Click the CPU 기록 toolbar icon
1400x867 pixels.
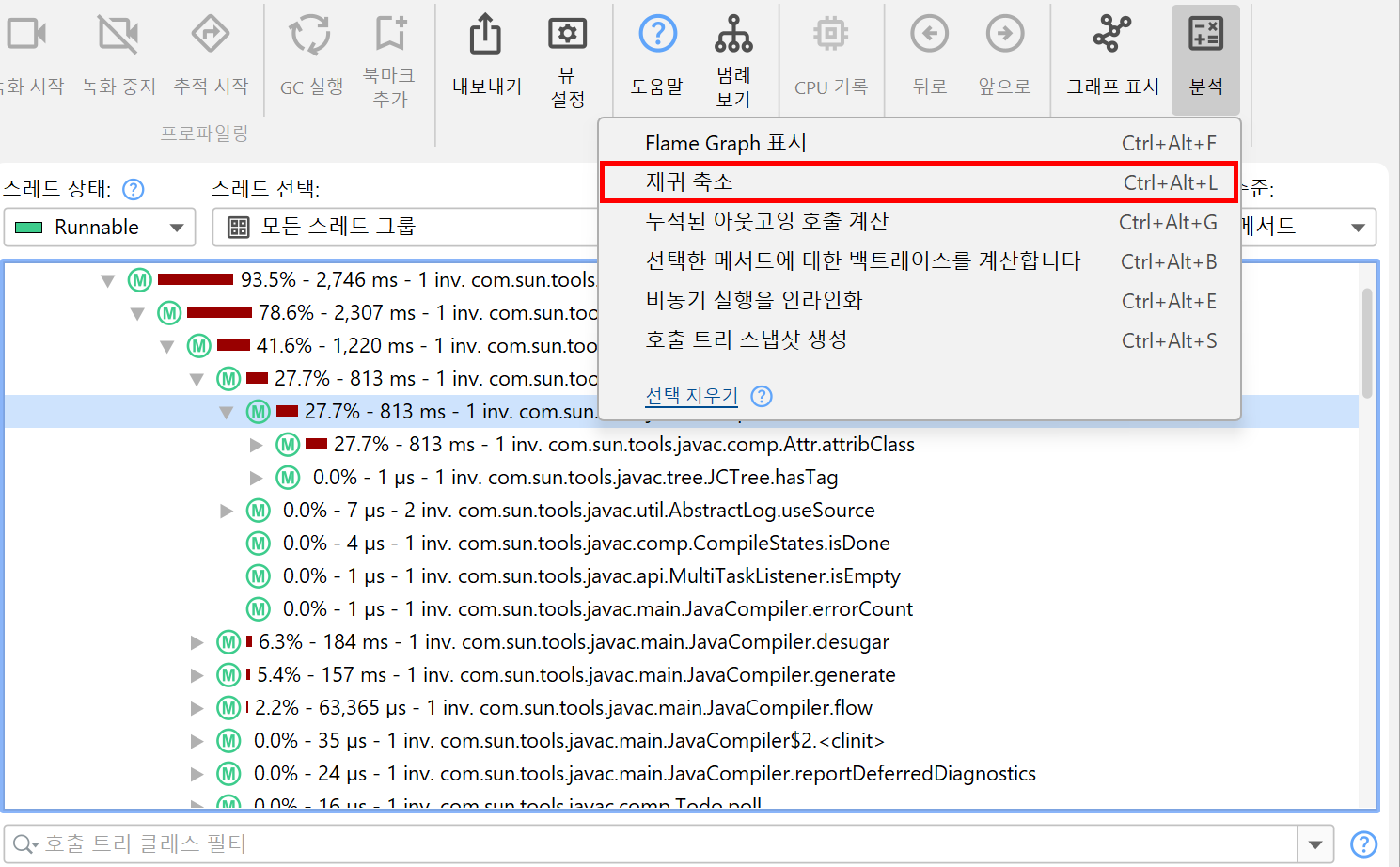point(830,34)
